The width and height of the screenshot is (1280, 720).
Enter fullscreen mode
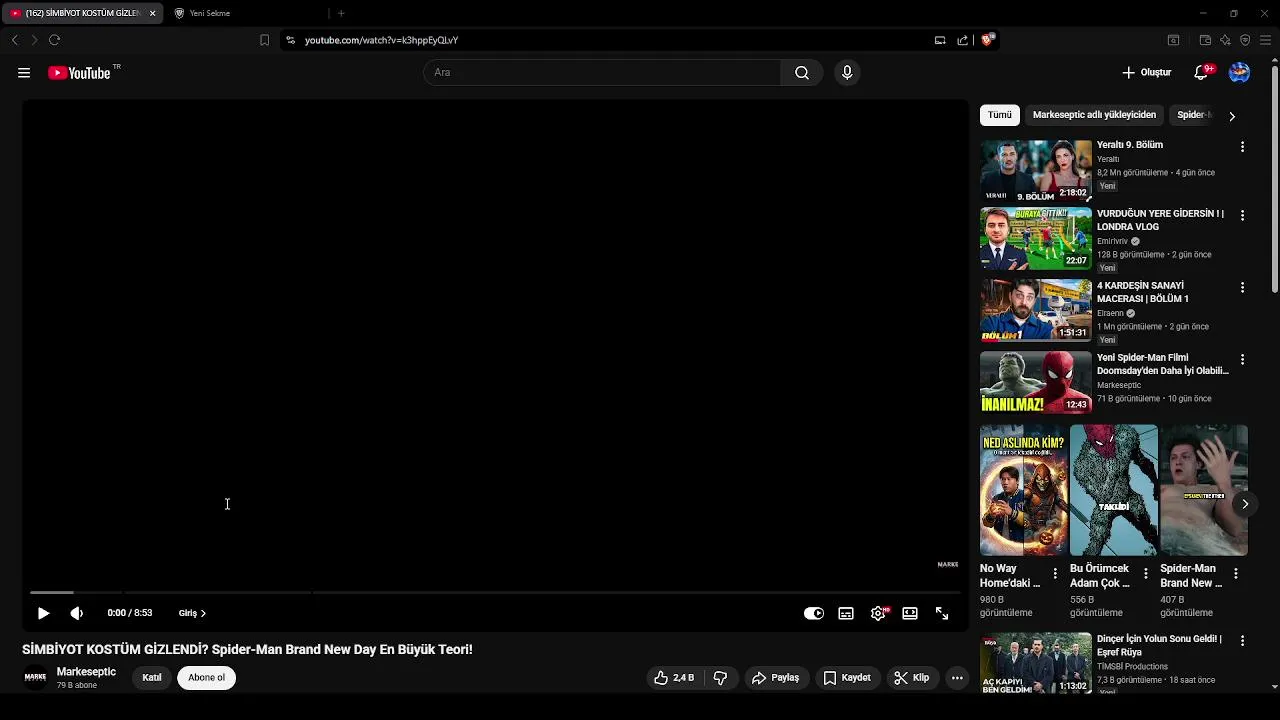tap(942, 613)
